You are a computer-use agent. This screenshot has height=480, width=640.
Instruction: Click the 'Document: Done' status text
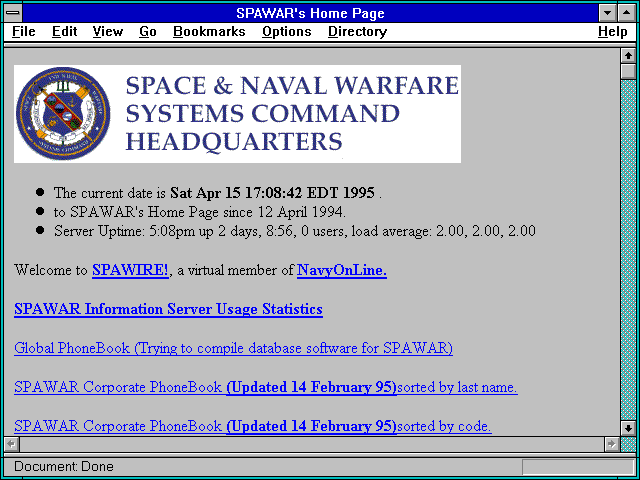pos(64,466)
